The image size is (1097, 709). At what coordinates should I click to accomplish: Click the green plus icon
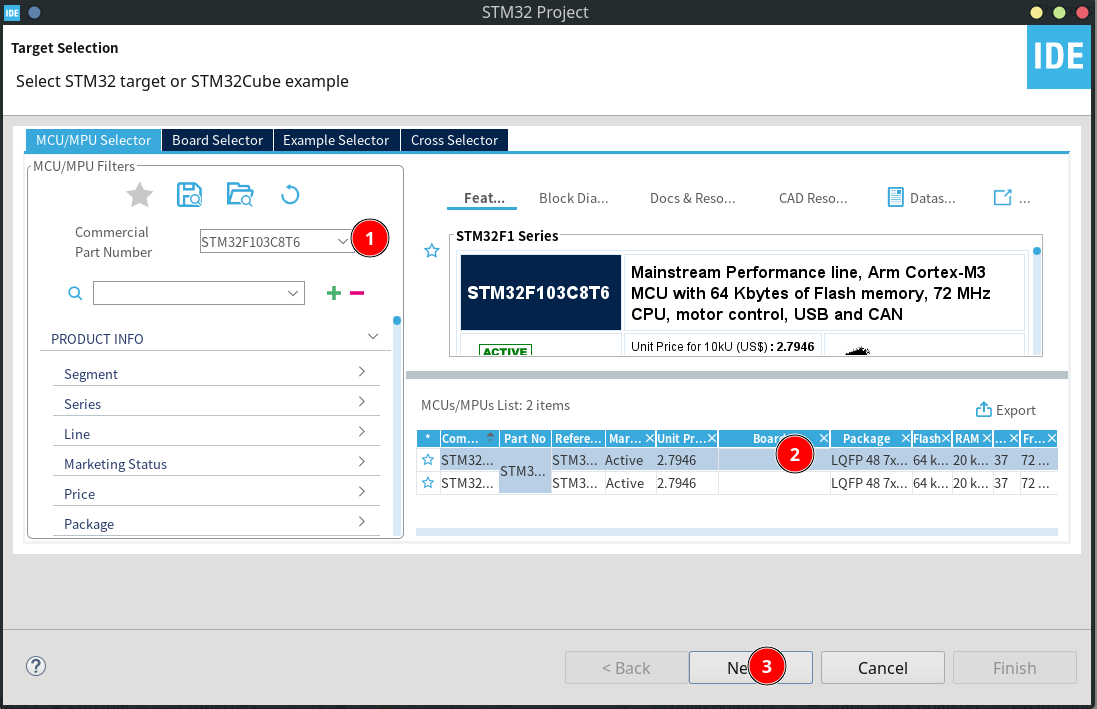tap(334, 293)
